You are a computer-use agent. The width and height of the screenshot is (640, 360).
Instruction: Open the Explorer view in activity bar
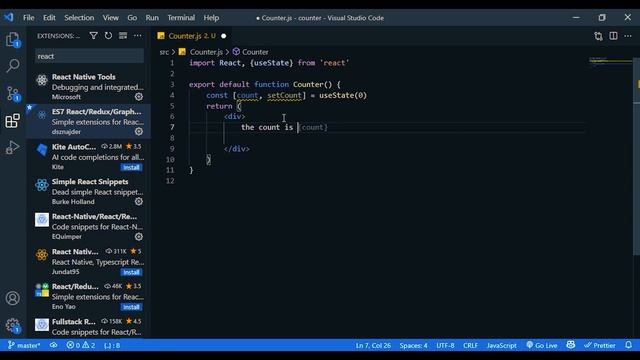(x=13, y=40)
